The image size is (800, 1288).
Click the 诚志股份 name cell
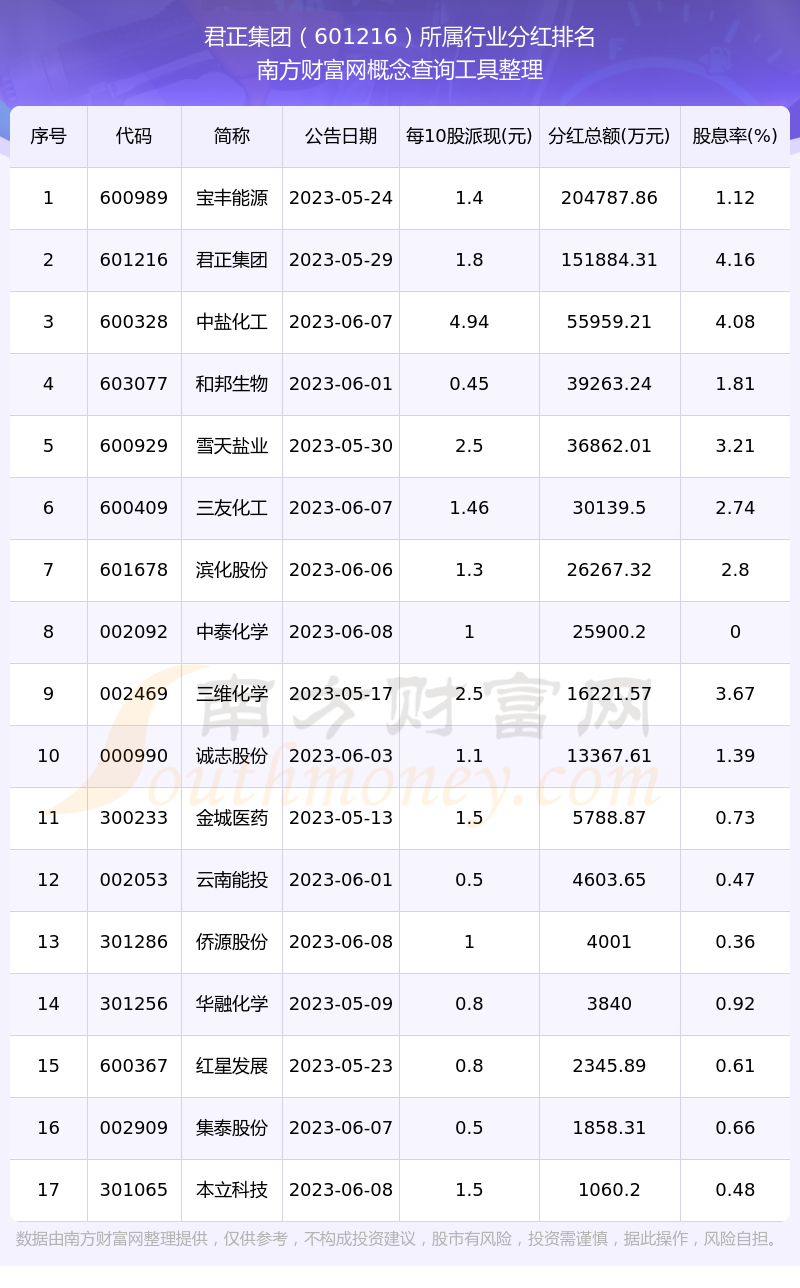(232, 756)
